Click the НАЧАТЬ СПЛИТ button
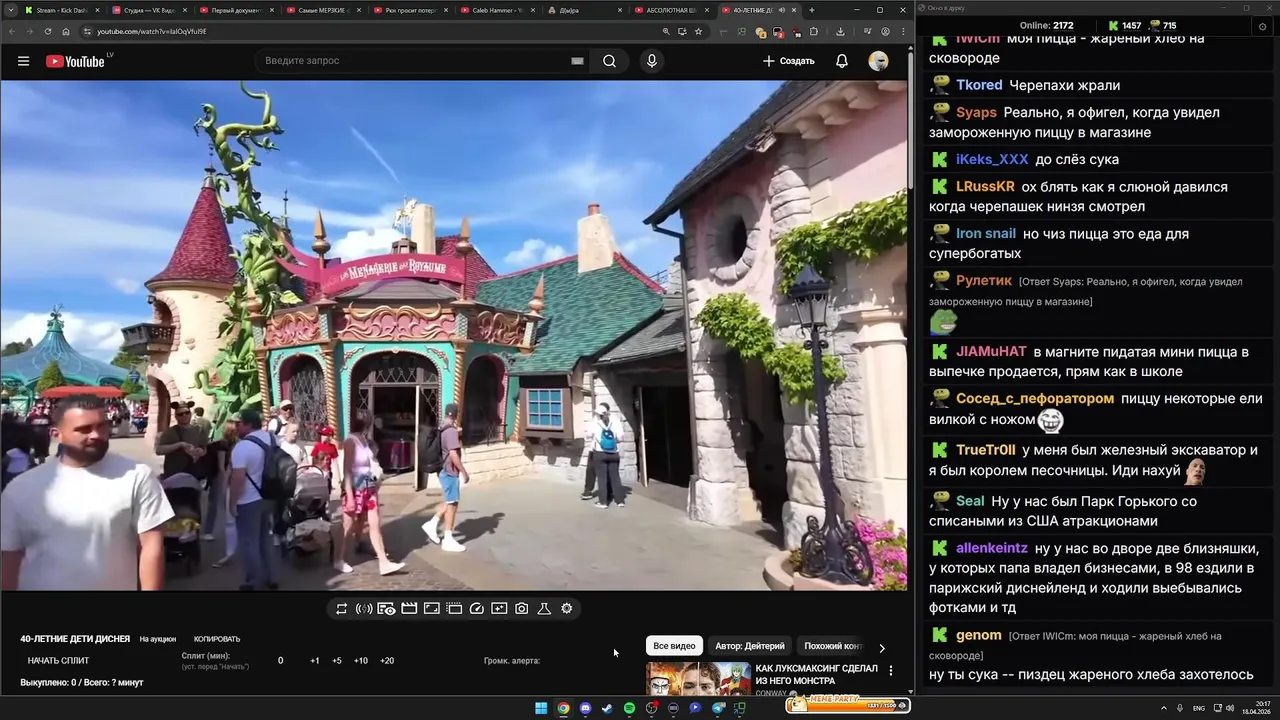 pos(58,661)
